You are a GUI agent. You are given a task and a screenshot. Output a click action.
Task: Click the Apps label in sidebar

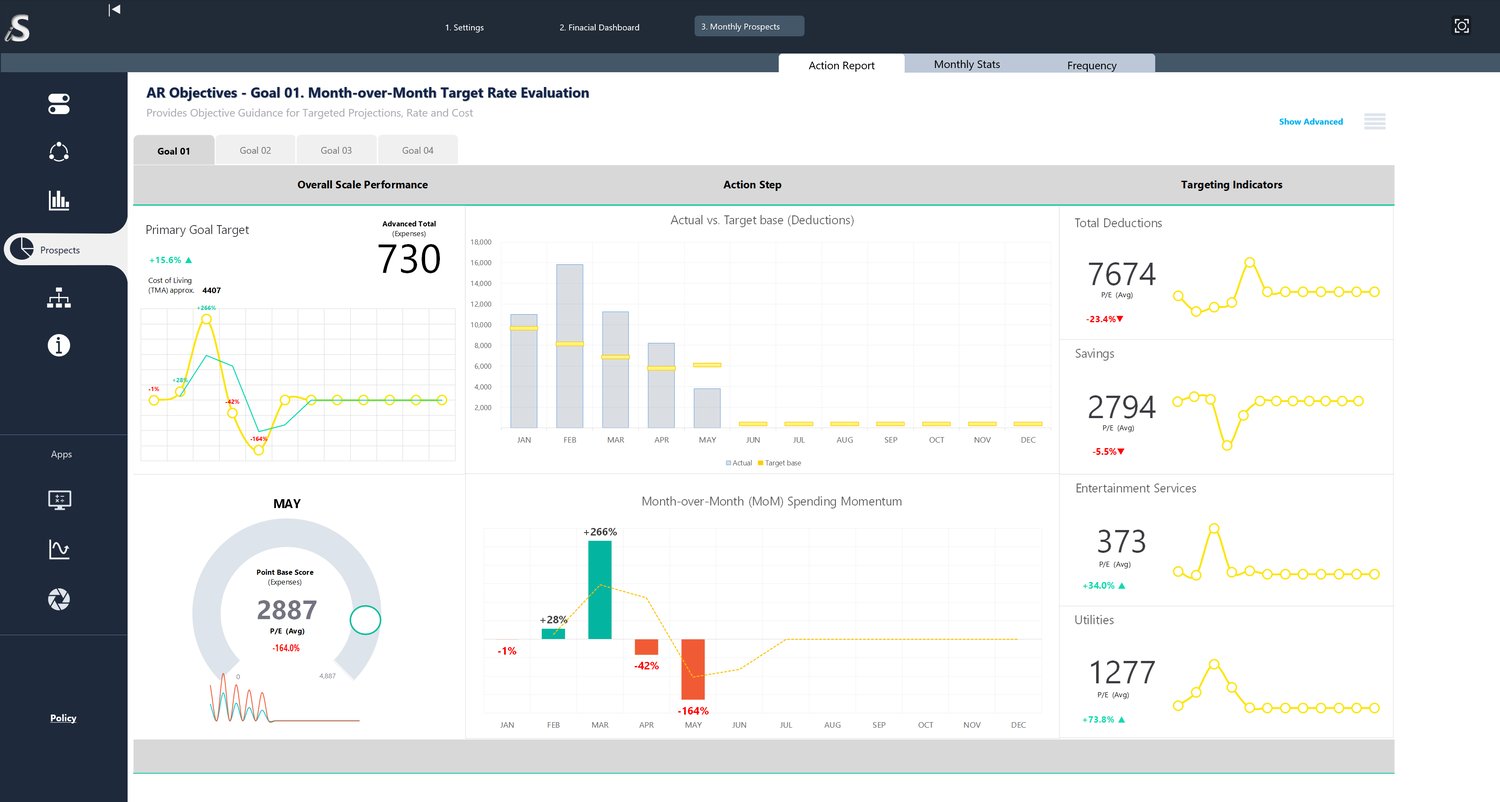point(62,454)
